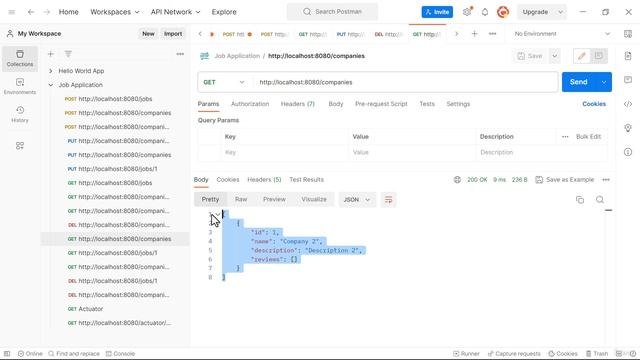Image resolution: width=640 pixels, height=360 pixels.
Task: Open the request Settings tab
Action: (x=458, y=104)
